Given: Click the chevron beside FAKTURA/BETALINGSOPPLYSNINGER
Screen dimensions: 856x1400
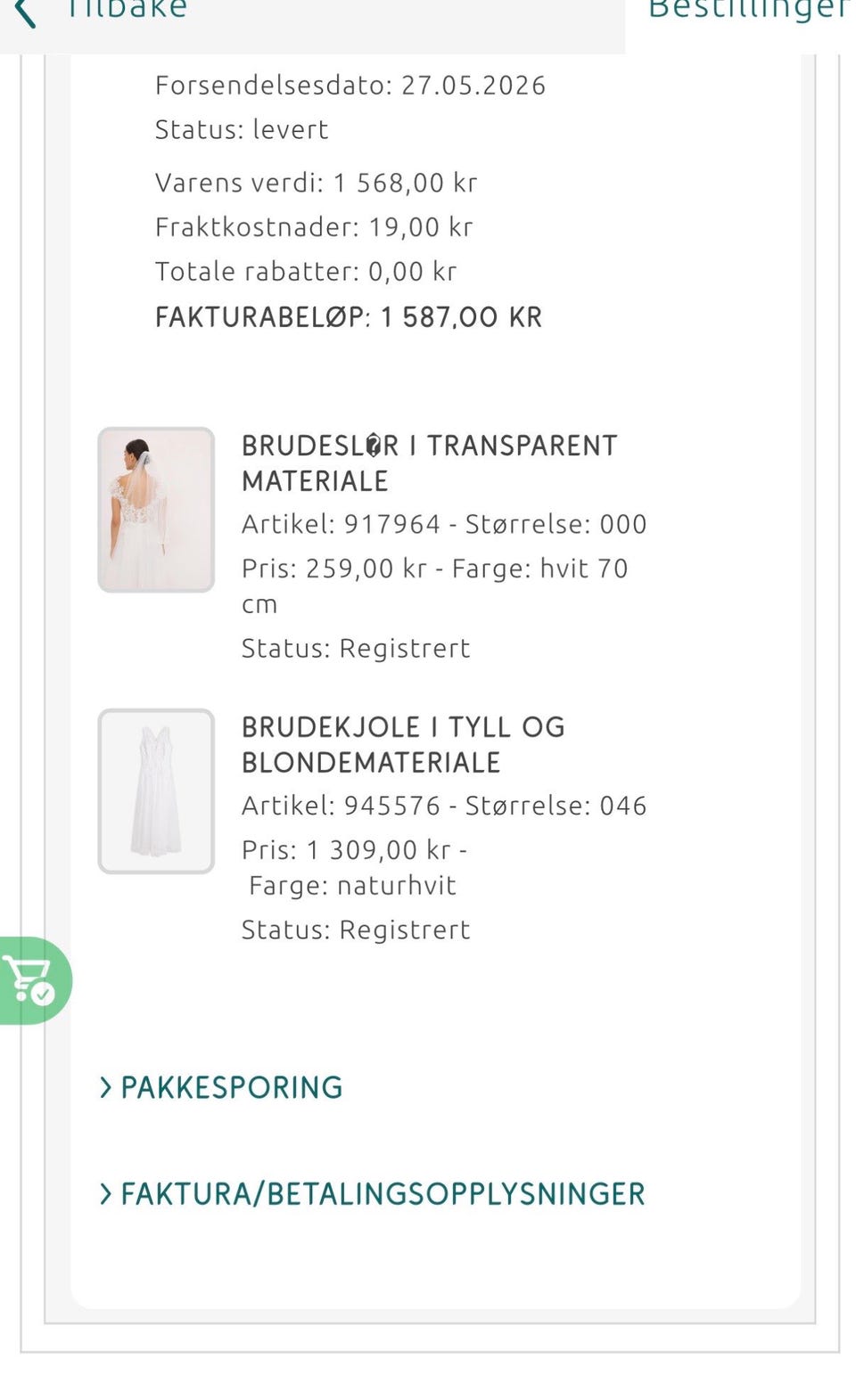Looking at the screenshot, I should 106,1194.
